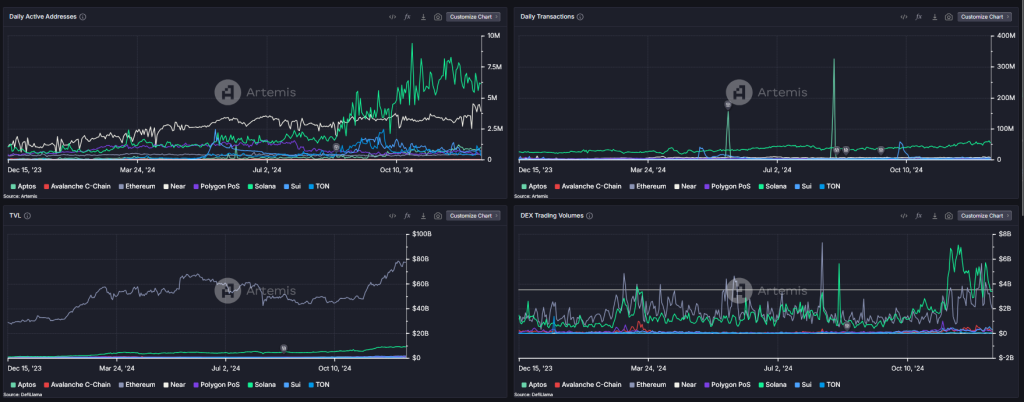Toggle Solana series in Daily Transactions legend
The width and height of the screenshot is (1024, 402).
(772, 186)
